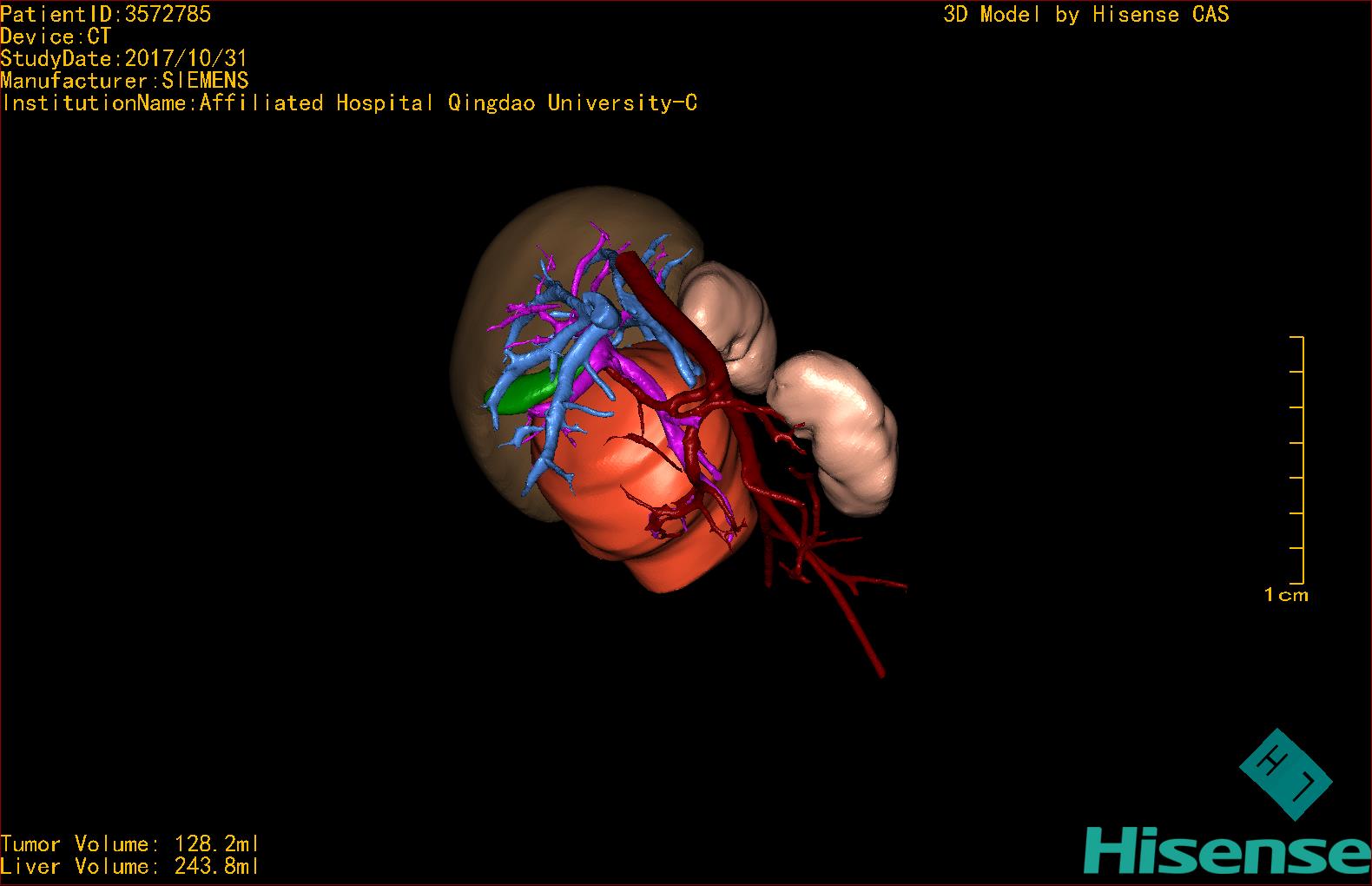Click the vertical scale ruler
Viewport: 1372px width, 886px height.
click(x=1297, y=460)
